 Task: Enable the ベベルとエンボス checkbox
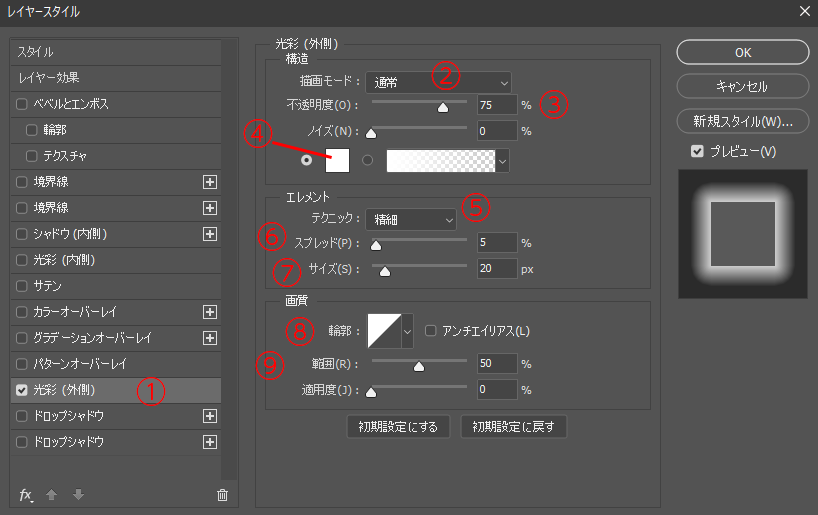pyautogui.click(x=22, y=104)
